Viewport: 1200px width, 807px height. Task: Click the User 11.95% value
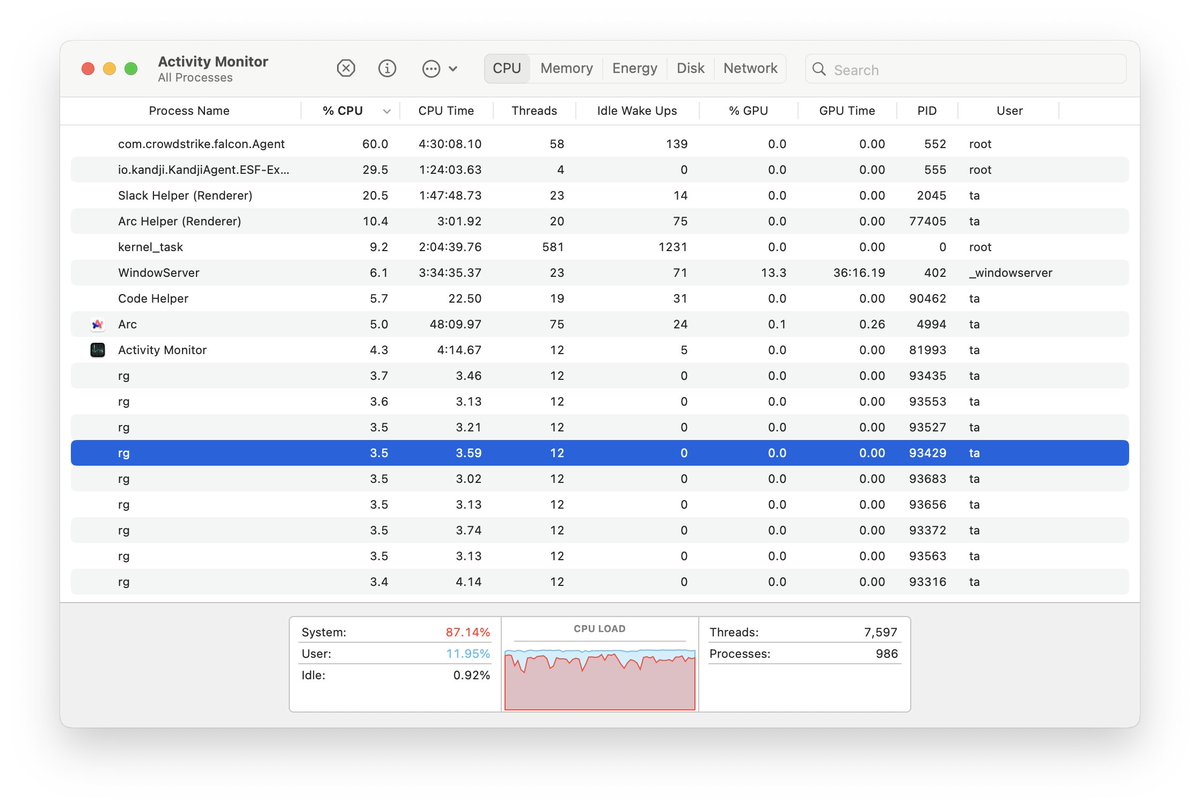468,654
